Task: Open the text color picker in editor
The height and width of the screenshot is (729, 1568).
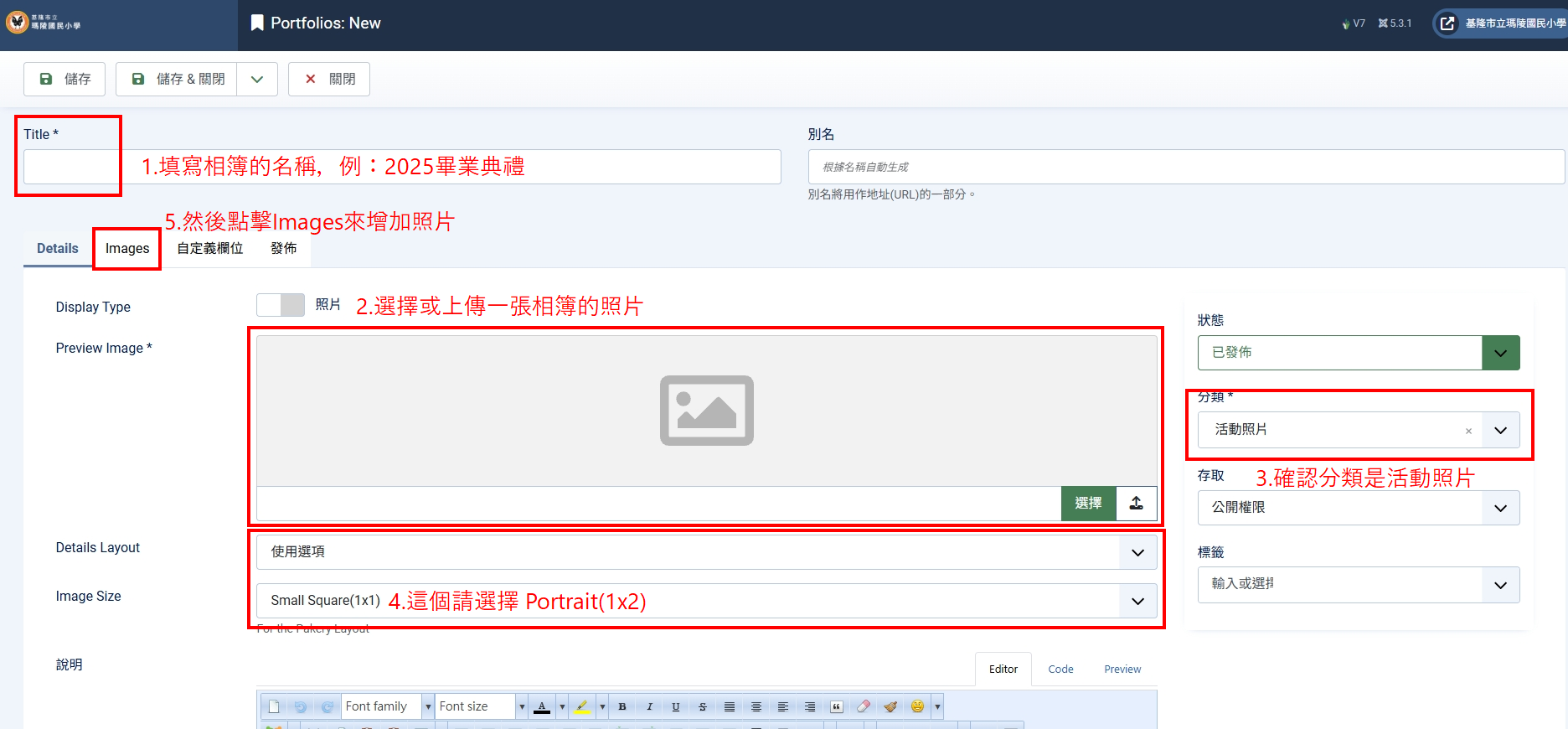Action: click(x=562, y=706)
